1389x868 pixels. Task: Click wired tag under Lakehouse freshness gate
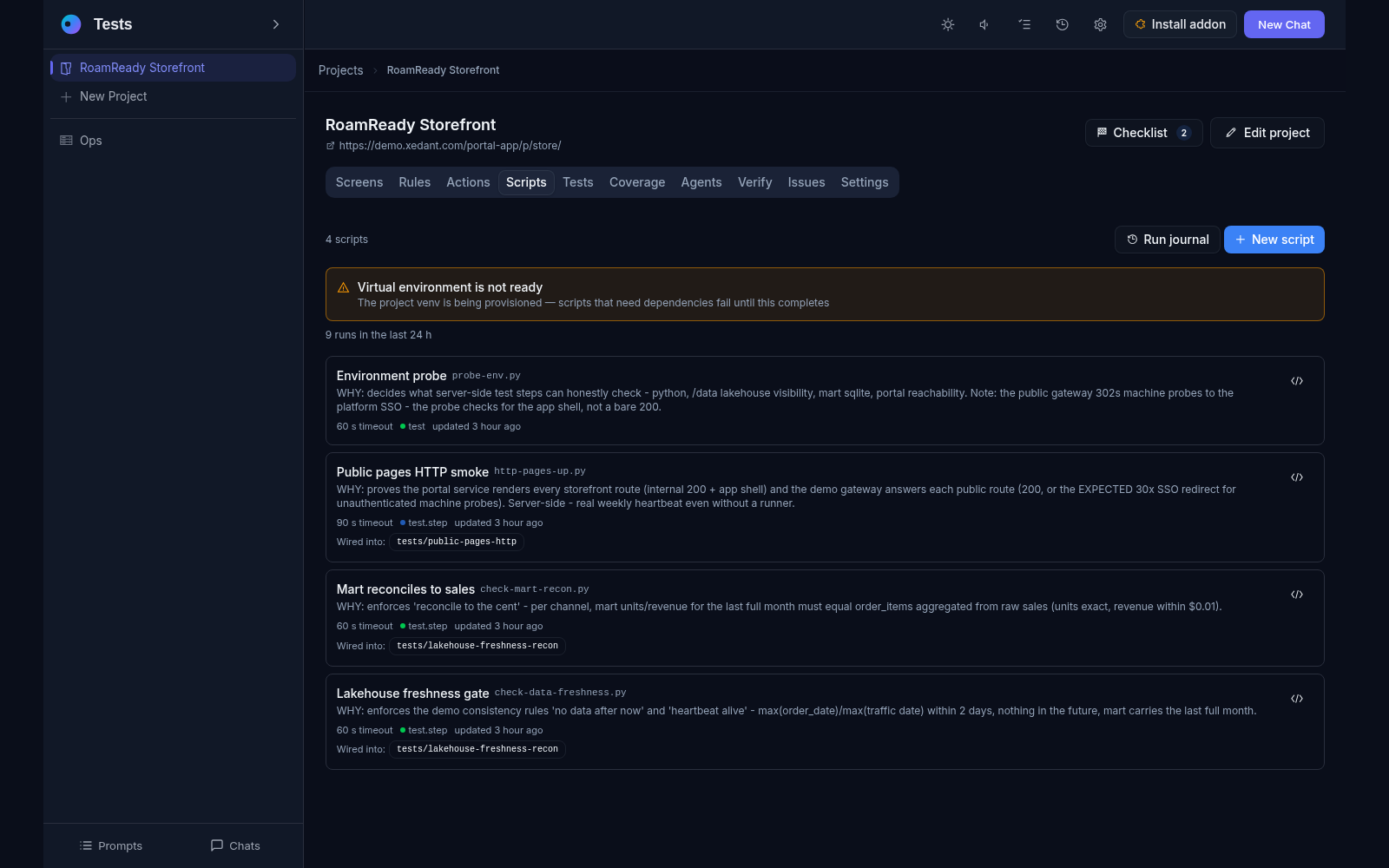click(477, 749)
